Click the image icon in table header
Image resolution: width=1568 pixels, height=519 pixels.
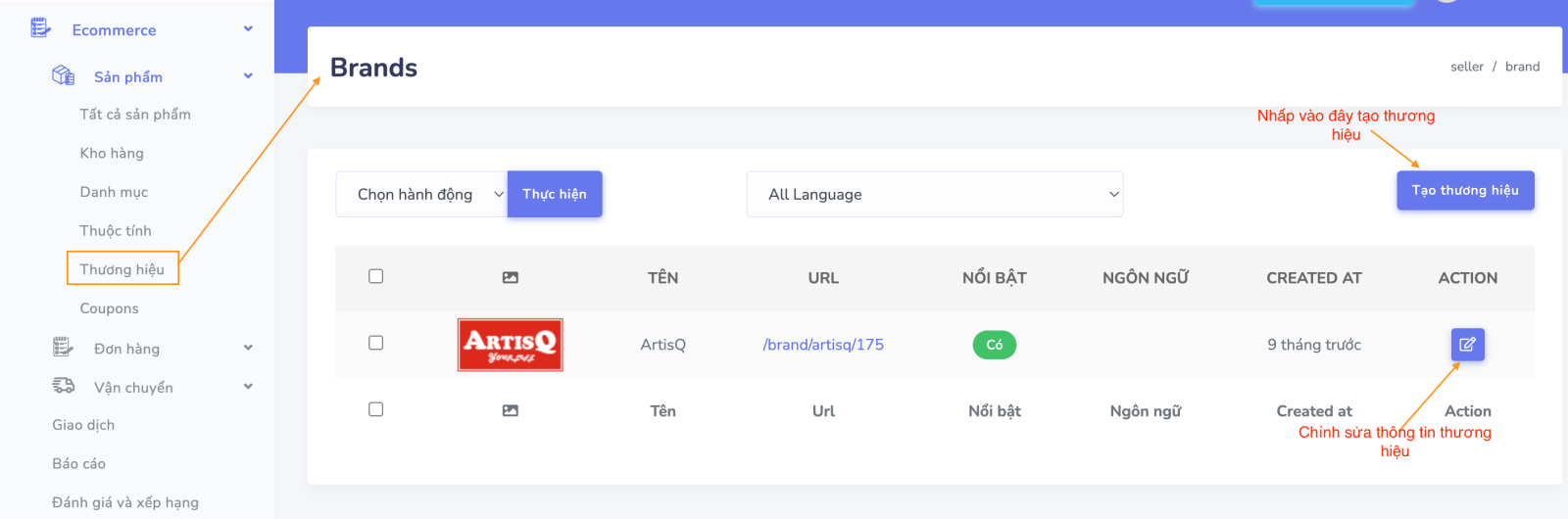[510, 278]
